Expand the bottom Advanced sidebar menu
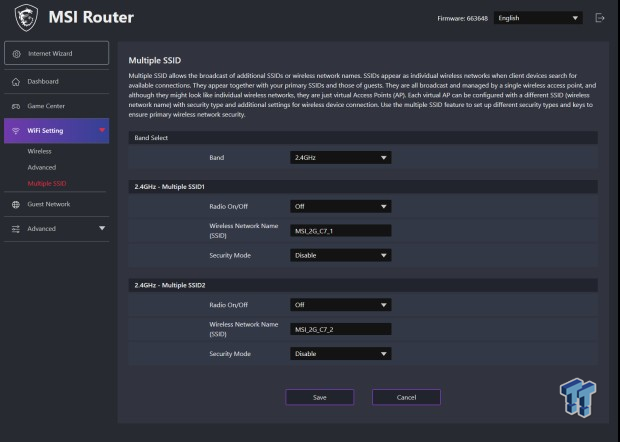The image size is (620, 442). click(57, 229)
